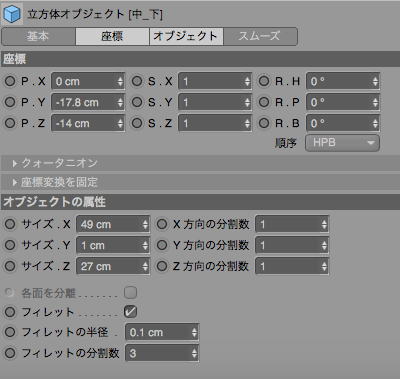Viewport: 400px width, 379px height.
Task: Toggle the R.B keyframe dot
Action: pyautogui.click(x=264, y=123)
